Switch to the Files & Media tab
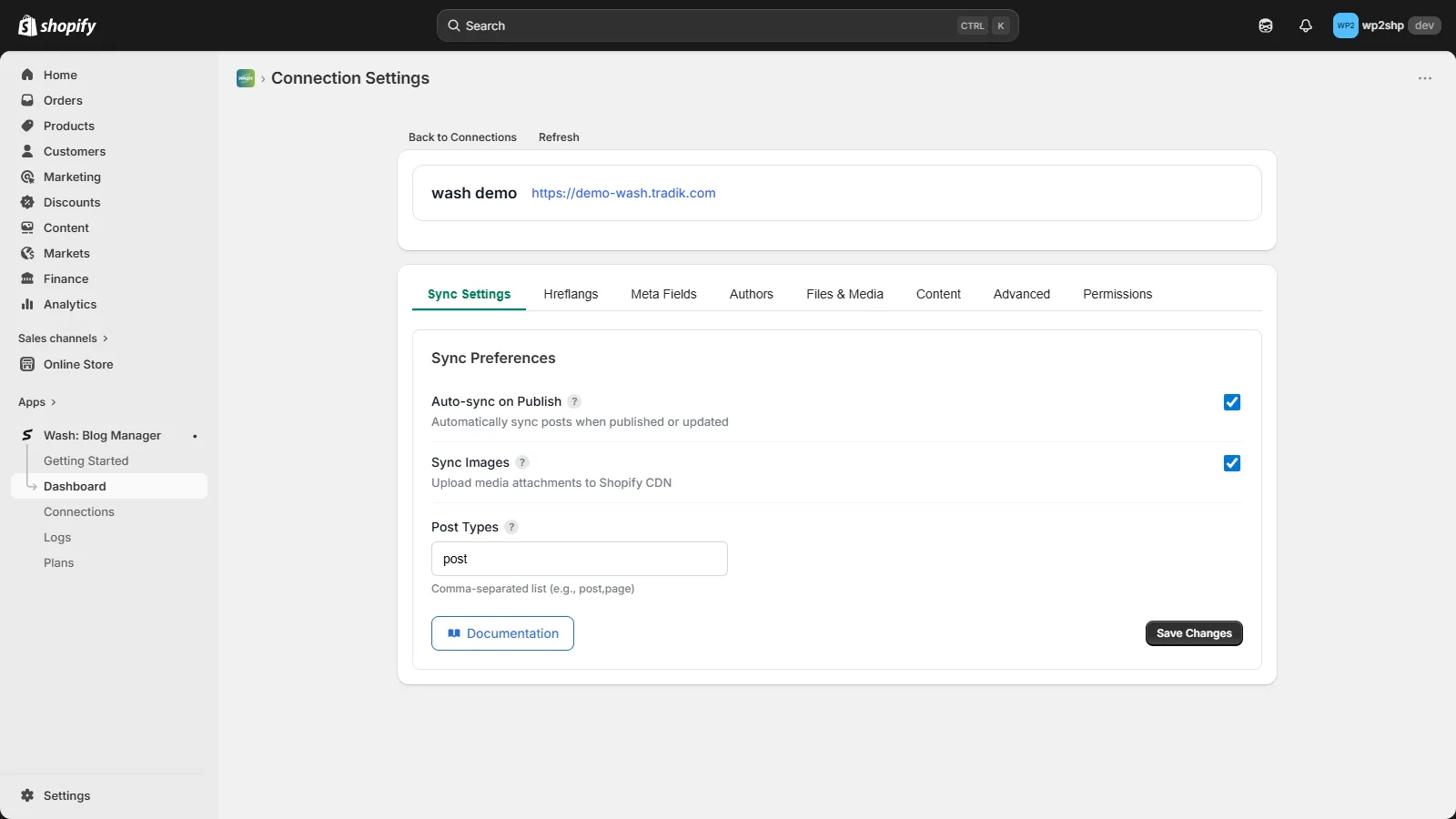The width and height of the screenshot is (1456, 819). (x=844, y=294)
